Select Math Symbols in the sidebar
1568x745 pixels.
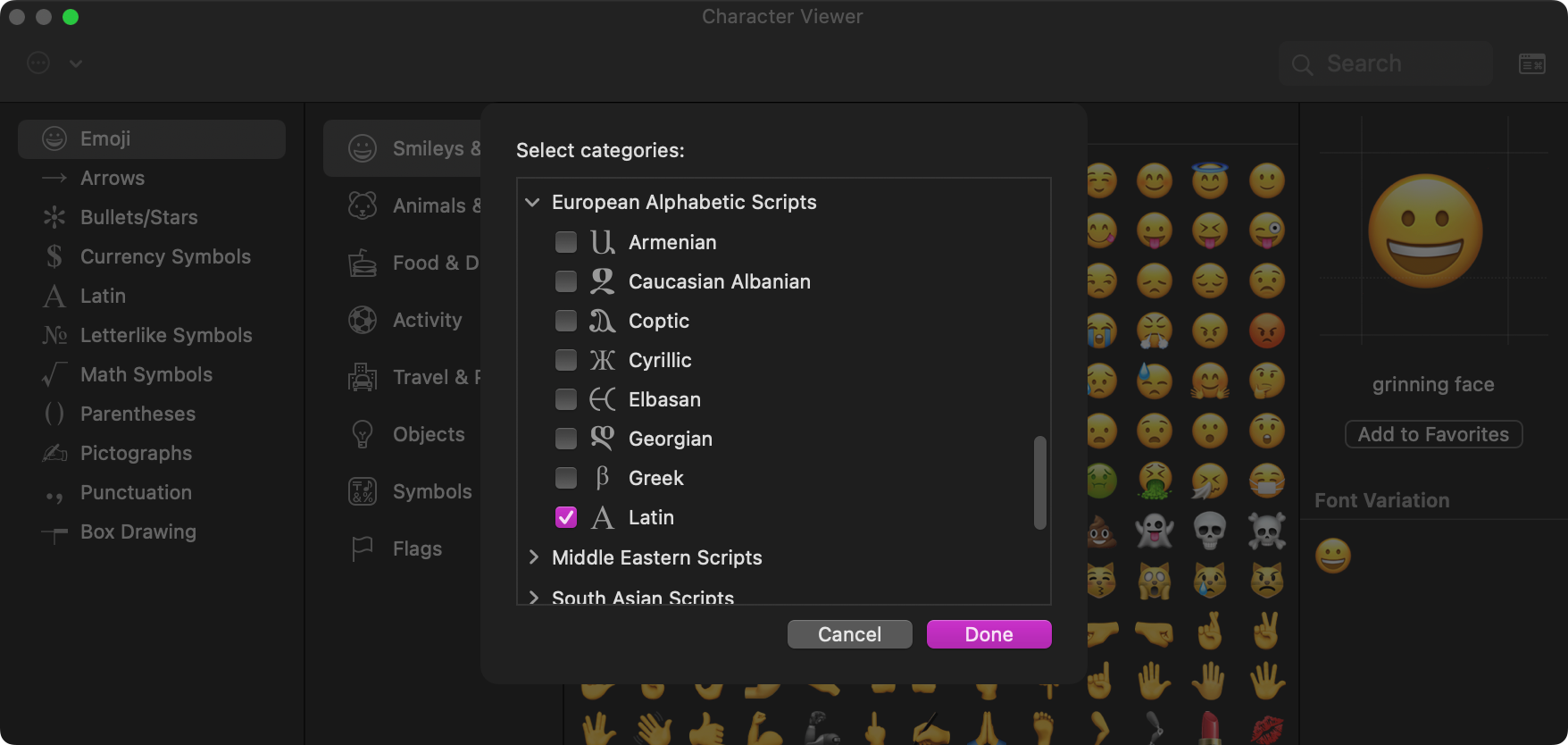tap(146, 374)
